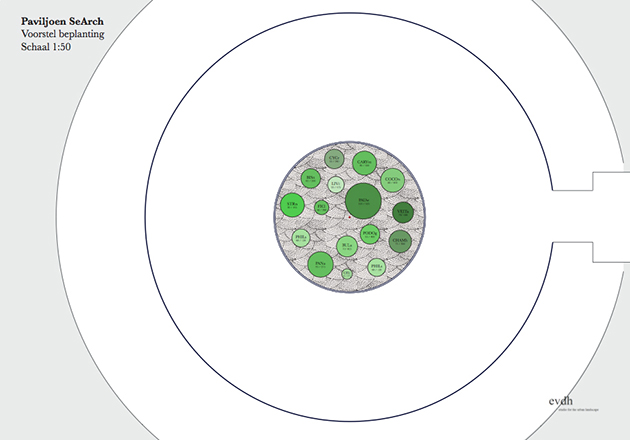Click the evdh studio logo
The width and height of the screenshot is (630, 440).
pos(563,403)
